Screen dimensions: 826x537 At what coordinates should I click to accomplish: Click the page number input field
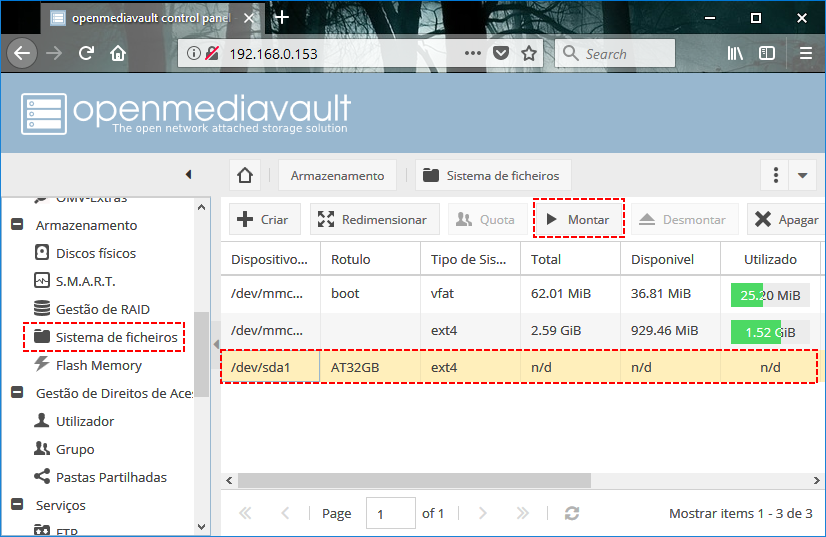tap(390, 513)
